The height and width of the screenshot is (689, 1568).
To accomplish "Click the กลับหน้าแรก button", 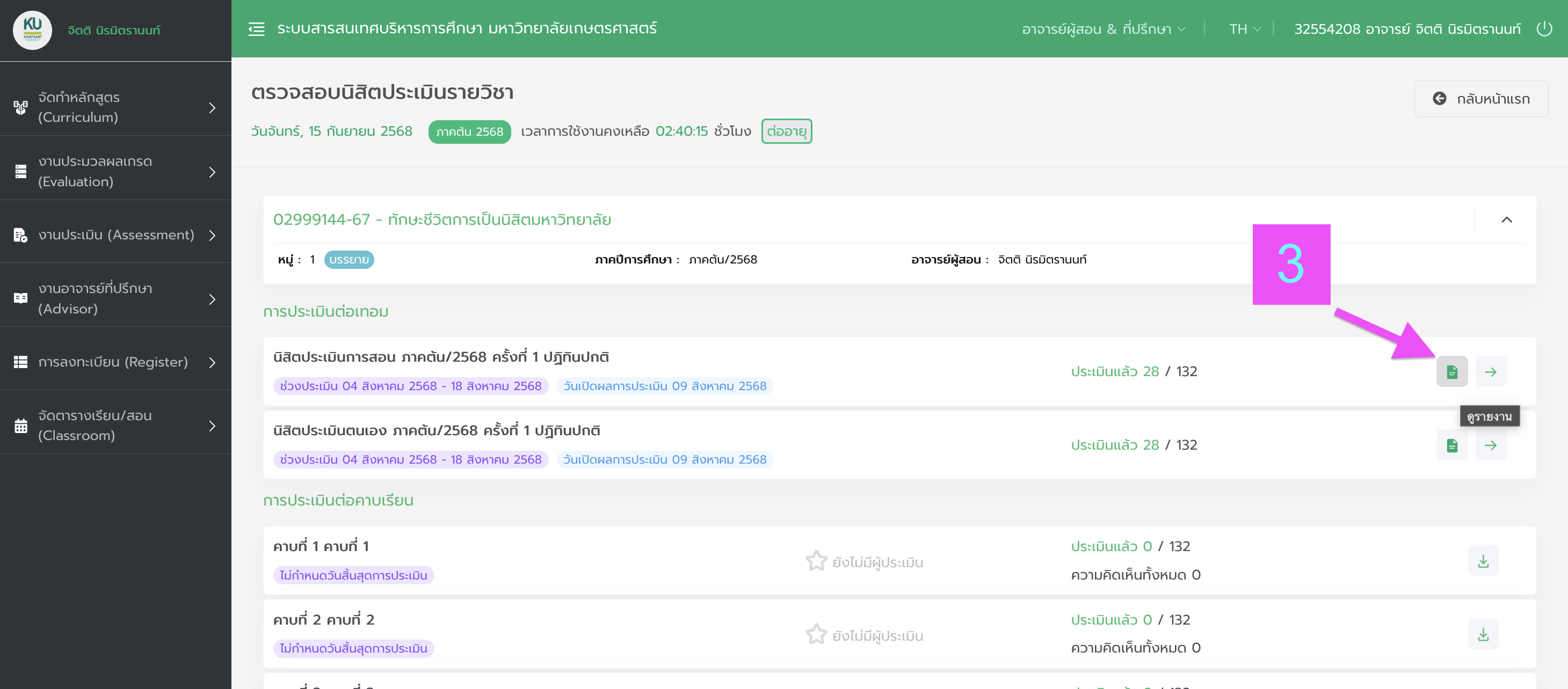I will point(1480,99).
